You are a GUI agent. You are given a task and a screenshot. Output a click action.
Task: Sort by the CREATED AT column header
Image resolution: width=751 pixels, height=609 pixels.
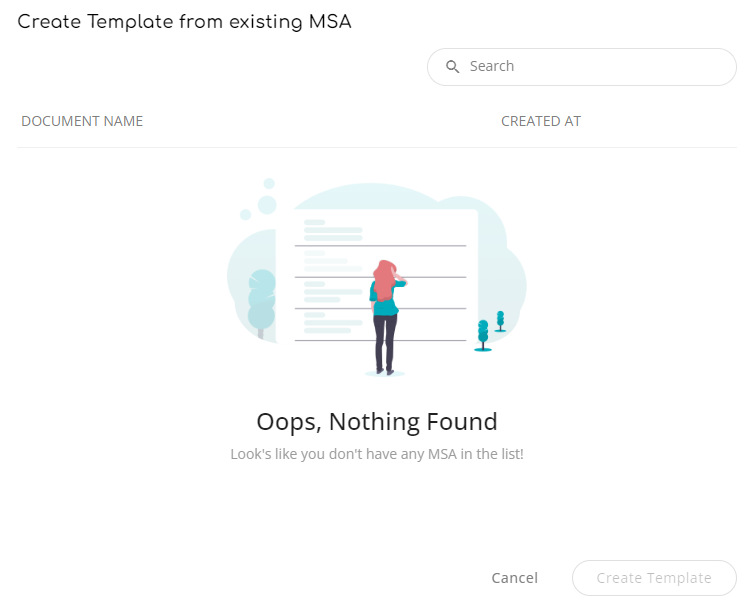tap(541, 121)
